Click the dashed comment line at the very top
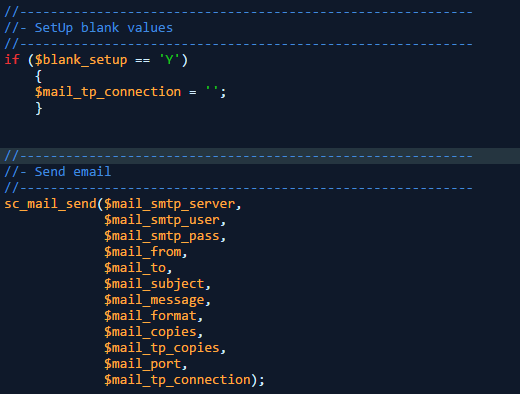Image resolution: width=520 pixels, height=394 pixels. 239,12
